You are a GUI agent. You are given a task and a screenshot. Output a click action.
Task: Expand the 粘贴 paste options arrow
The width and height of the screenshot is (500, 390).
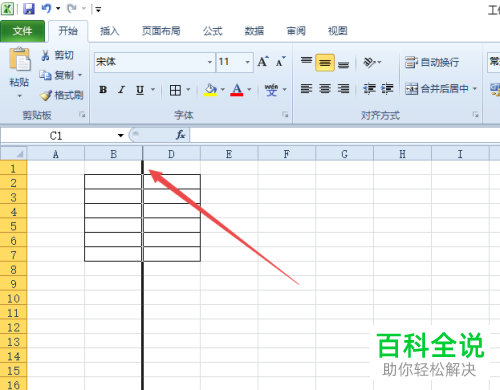[x=19, y=96]
